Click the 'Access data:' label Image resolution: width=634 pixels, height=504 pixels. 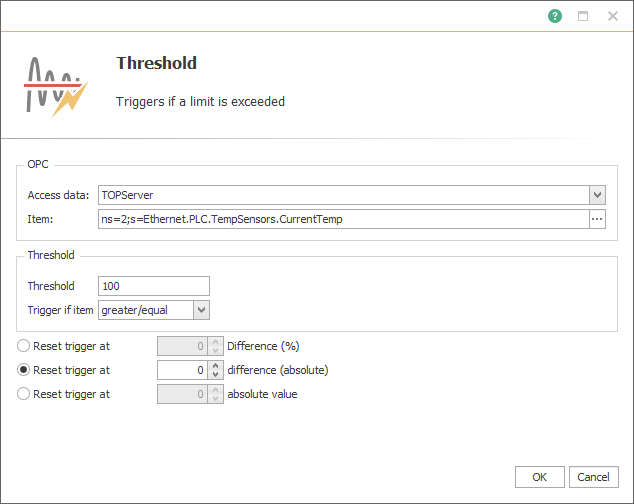(58, 195)
